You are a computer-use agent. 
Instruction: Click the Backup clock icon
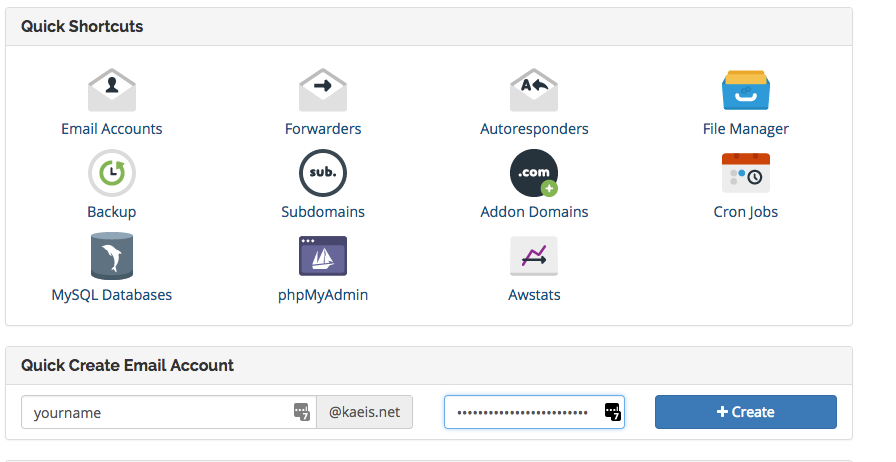111,173
